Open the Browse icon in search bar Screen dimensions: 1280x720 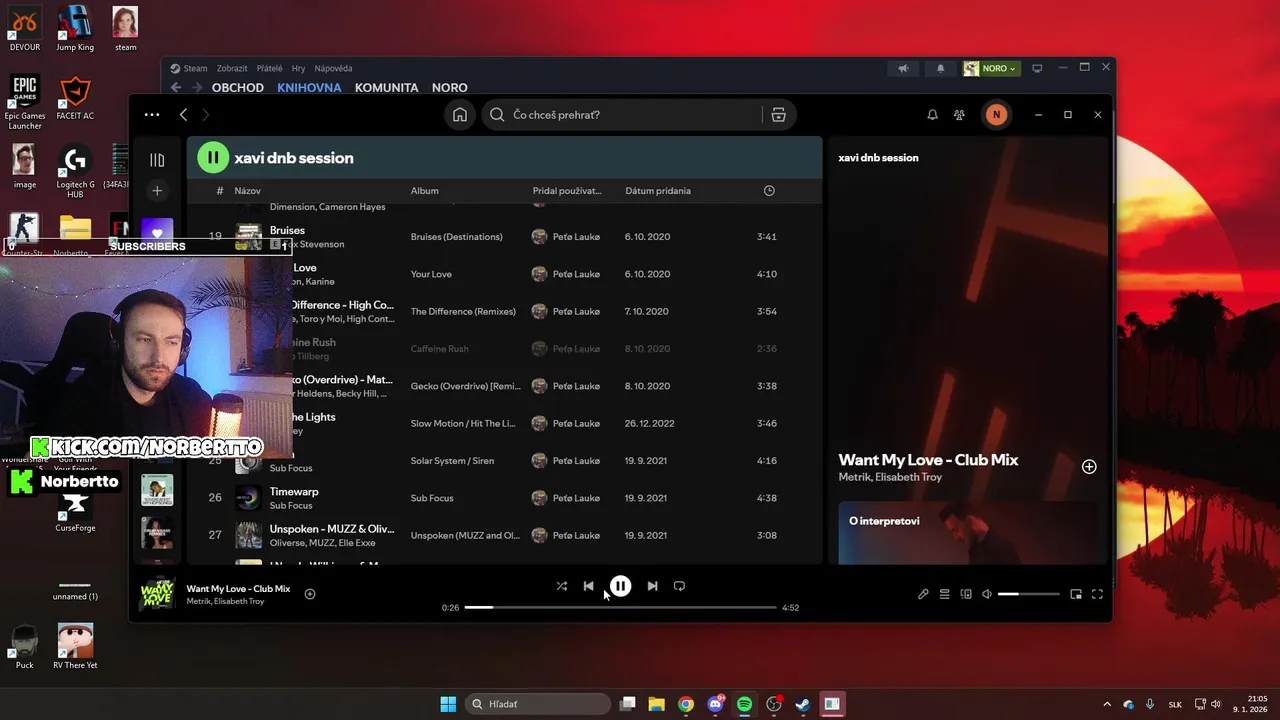pyautogui.click(x=778, y=115)
